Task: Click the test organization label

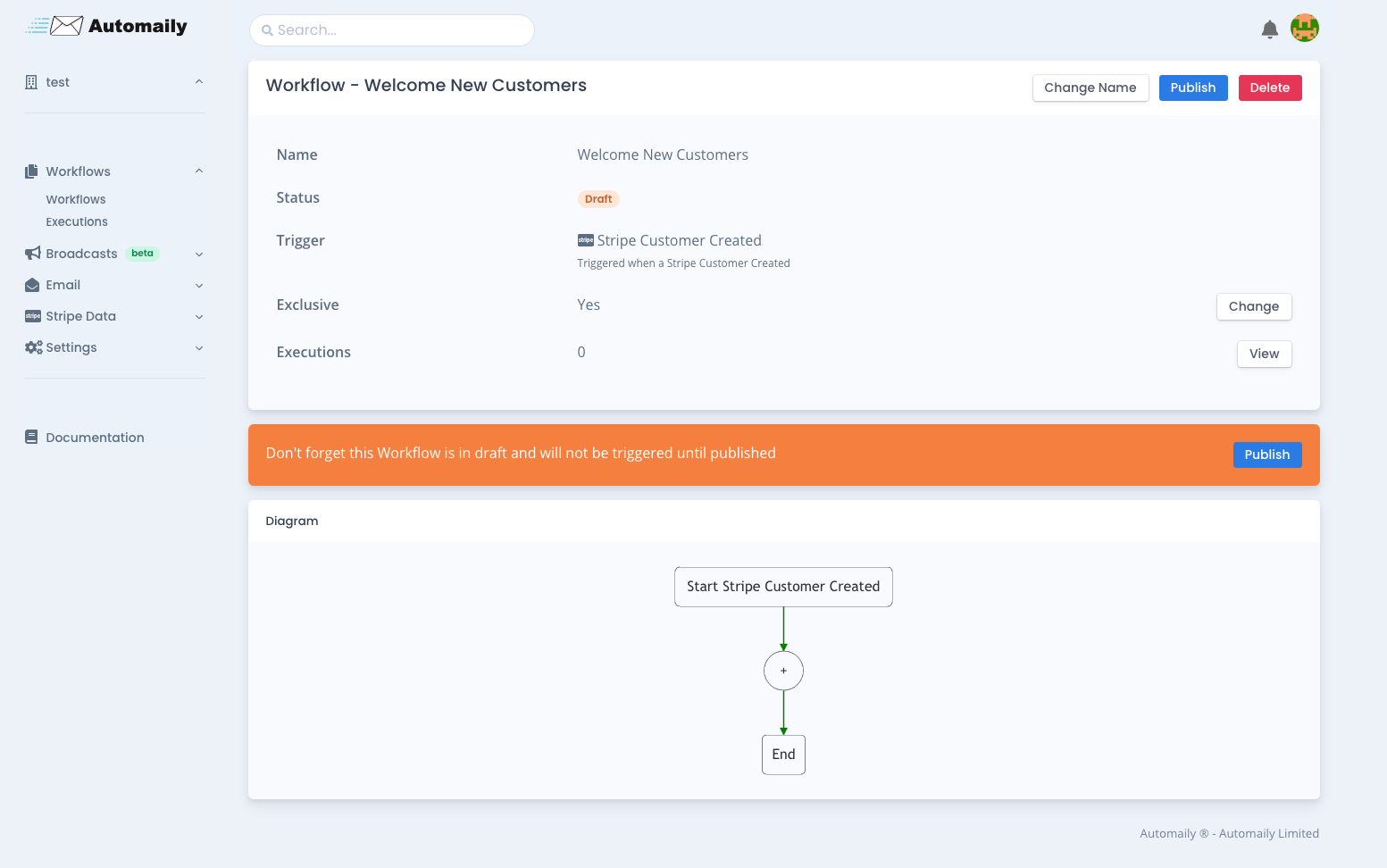Action: click(x=58, y=82)
